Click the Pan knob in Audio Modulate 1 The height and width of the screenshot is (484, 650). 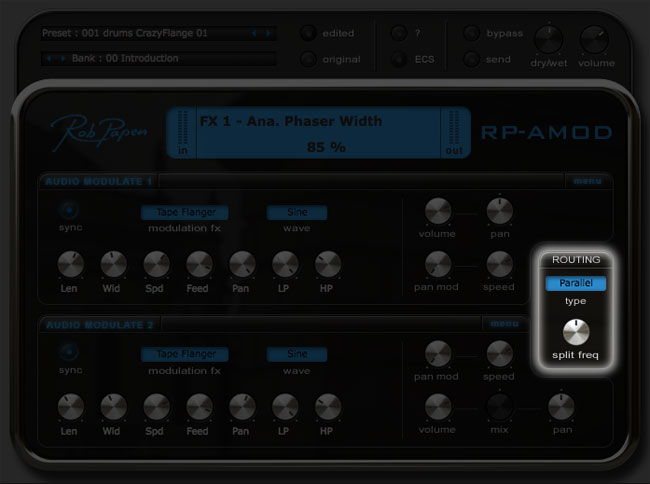tap(242, 264)
